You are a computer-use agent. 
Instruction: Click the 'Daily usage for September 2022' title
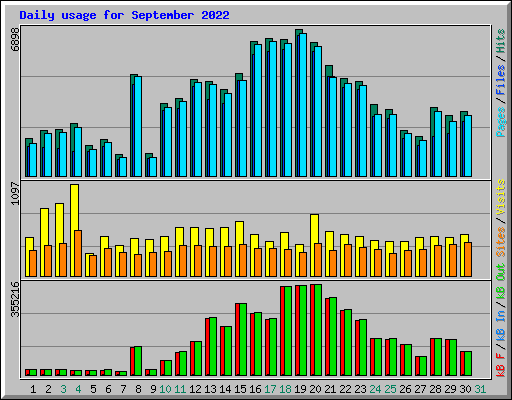click(x=124, y=15)
